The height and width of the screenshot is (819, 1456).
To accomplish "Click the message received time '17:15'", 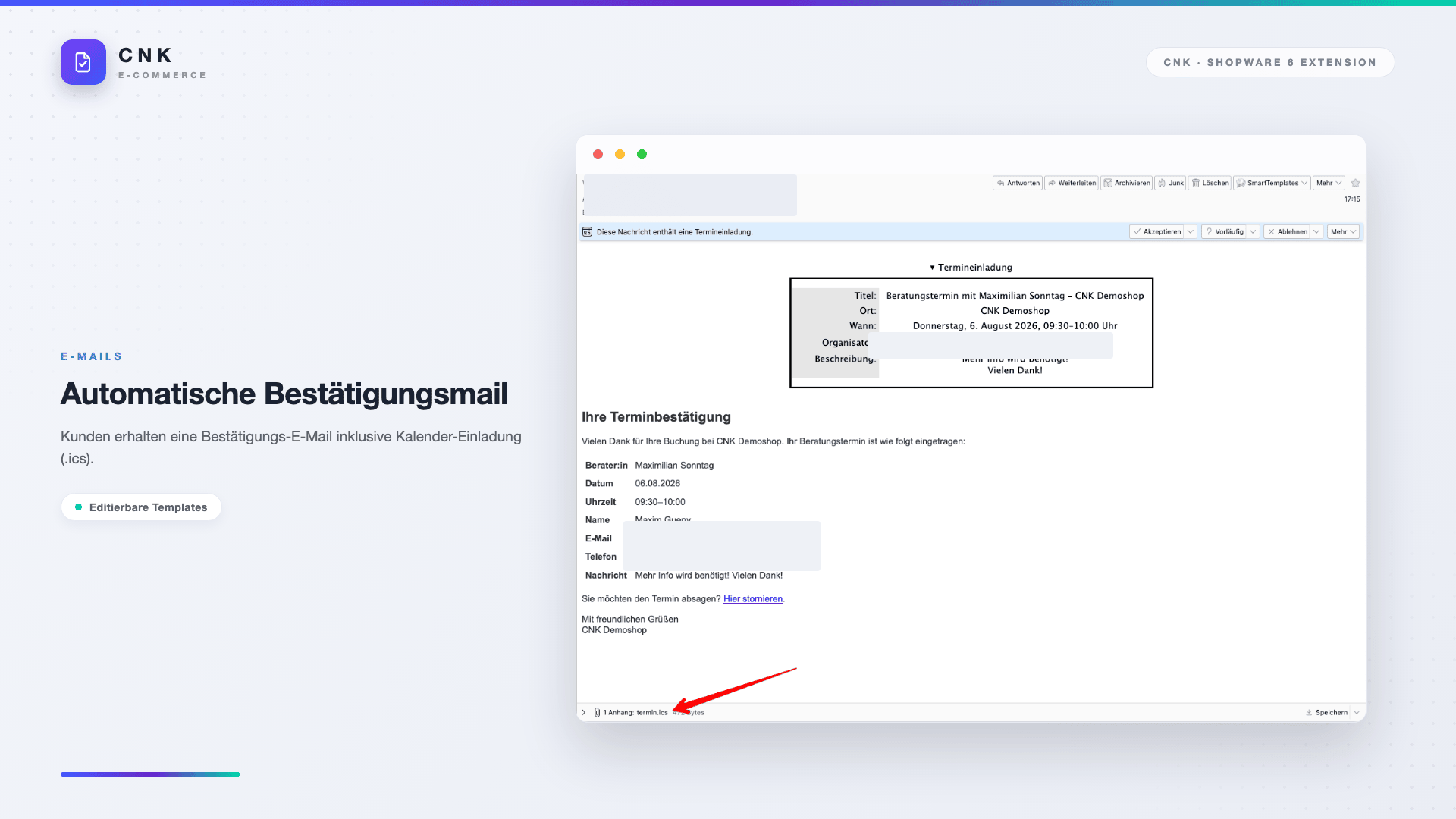I will point(1352,199).
